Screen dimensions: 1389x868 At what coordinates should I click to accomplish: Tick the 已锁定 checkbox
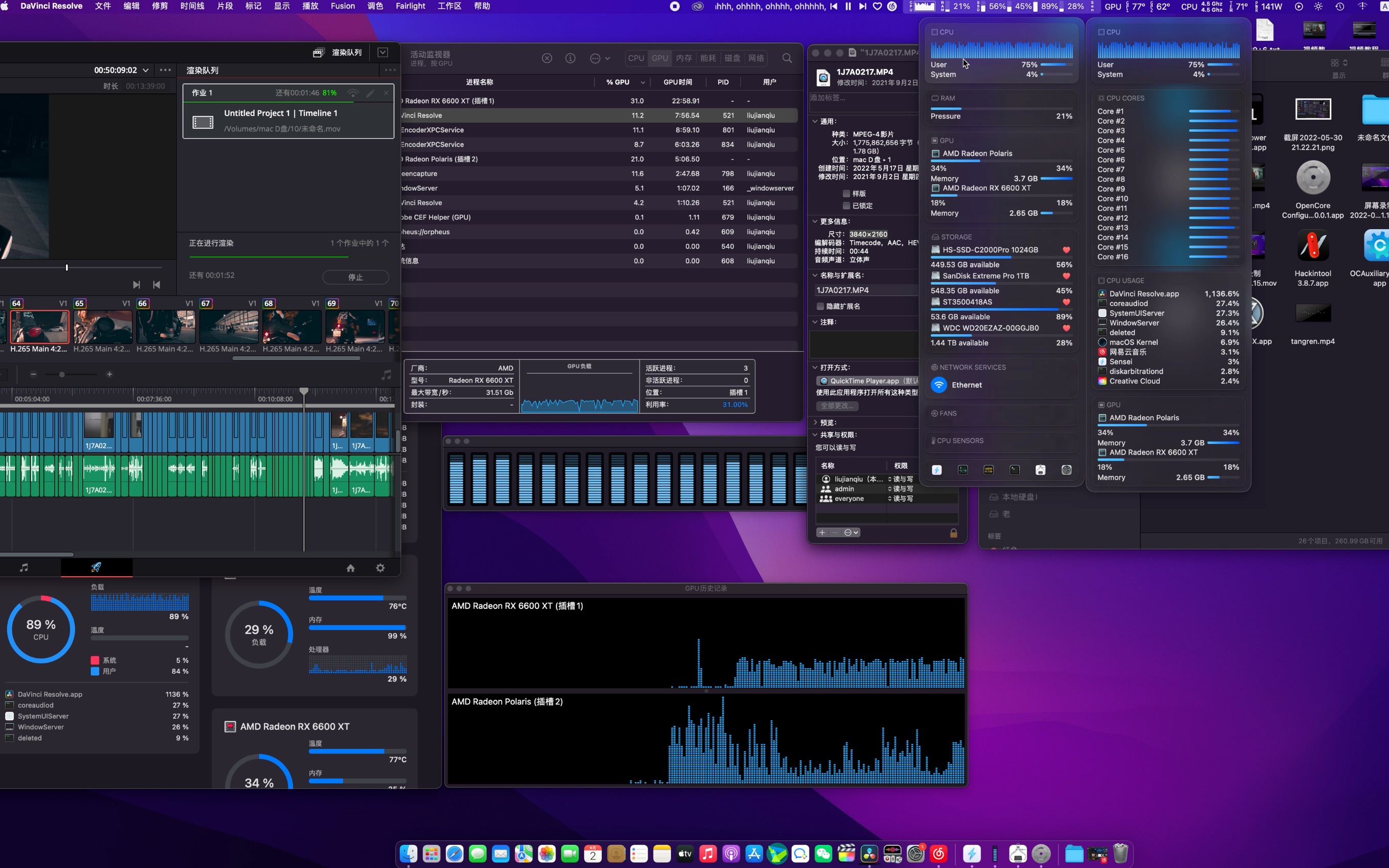pos(846,205)
